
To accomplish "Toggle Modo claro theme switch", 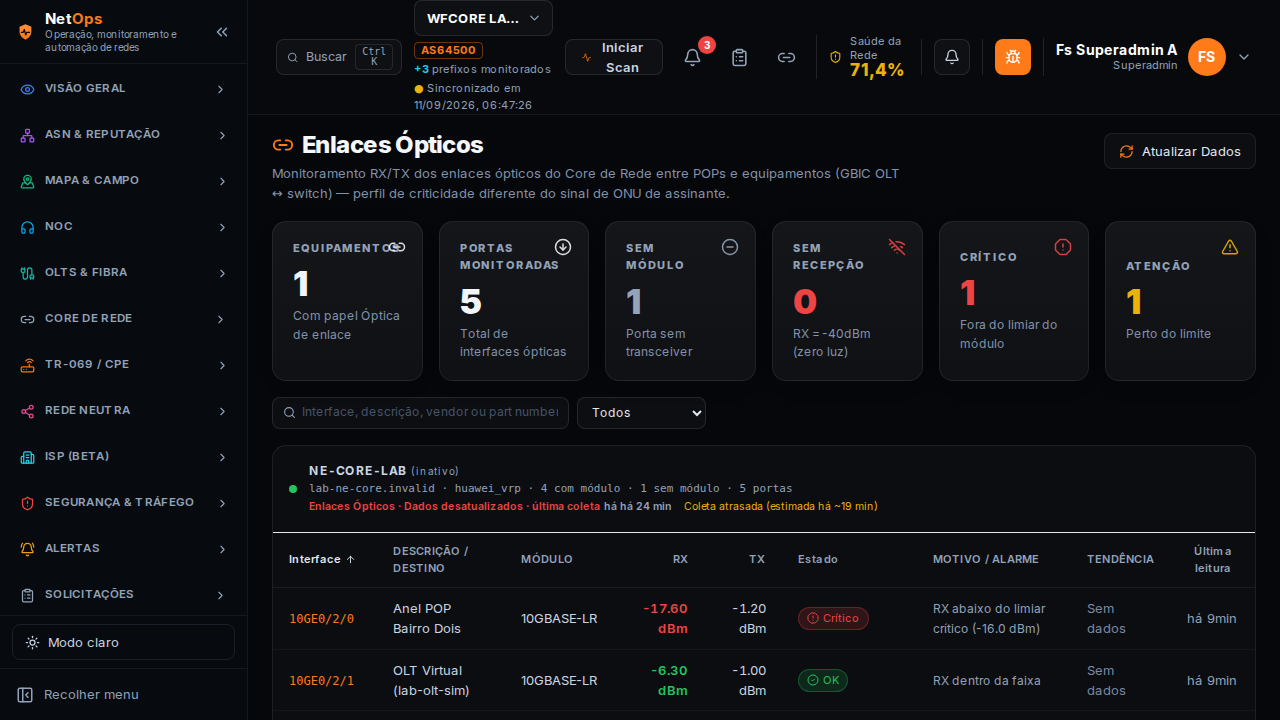I will [123, 642].
